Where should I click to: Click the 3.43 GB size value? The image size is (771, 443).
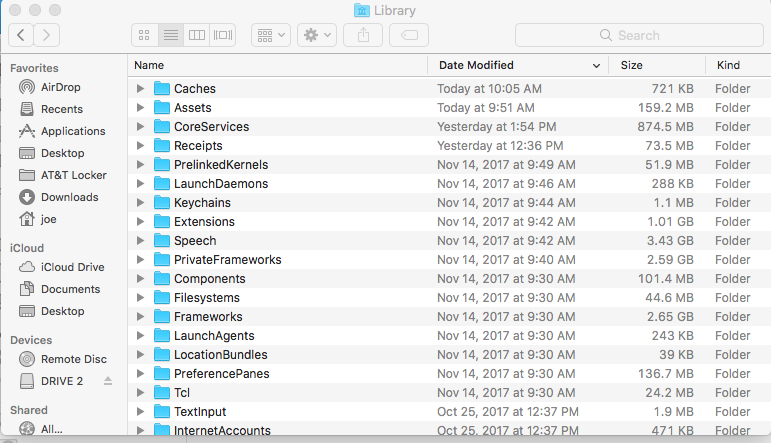(670, 241)
